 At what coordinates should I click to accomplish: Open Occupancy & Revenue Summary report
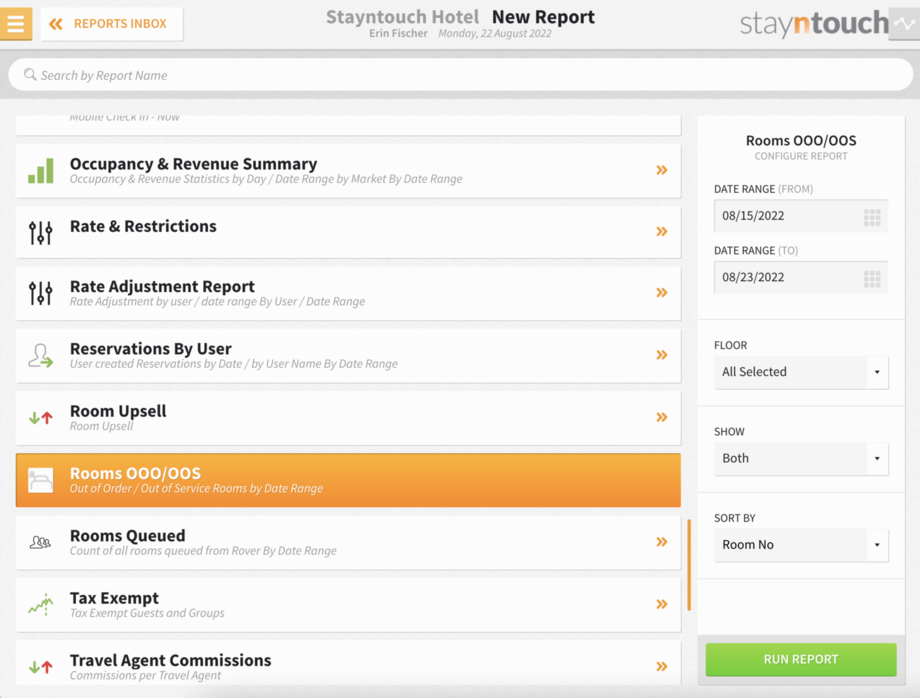[348, 171]
